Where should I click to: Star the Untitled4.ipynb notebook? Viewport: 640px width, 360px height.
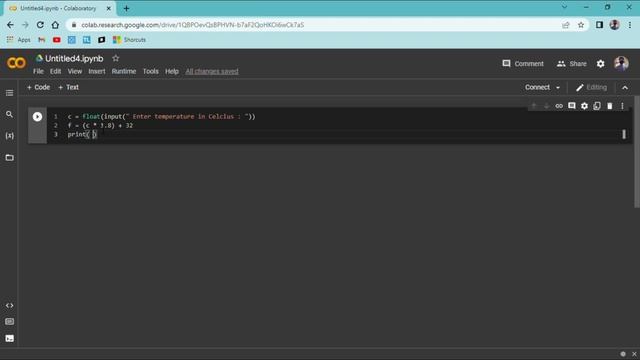(116, 58)
